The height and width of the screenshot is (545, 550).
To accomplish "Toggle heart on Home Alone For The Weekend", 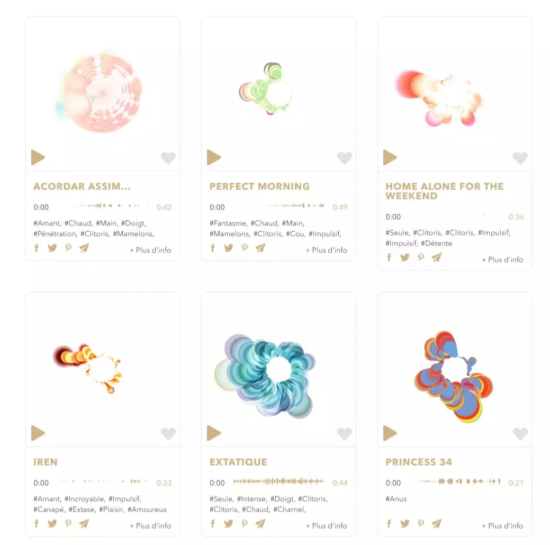I will pos(520,158).
